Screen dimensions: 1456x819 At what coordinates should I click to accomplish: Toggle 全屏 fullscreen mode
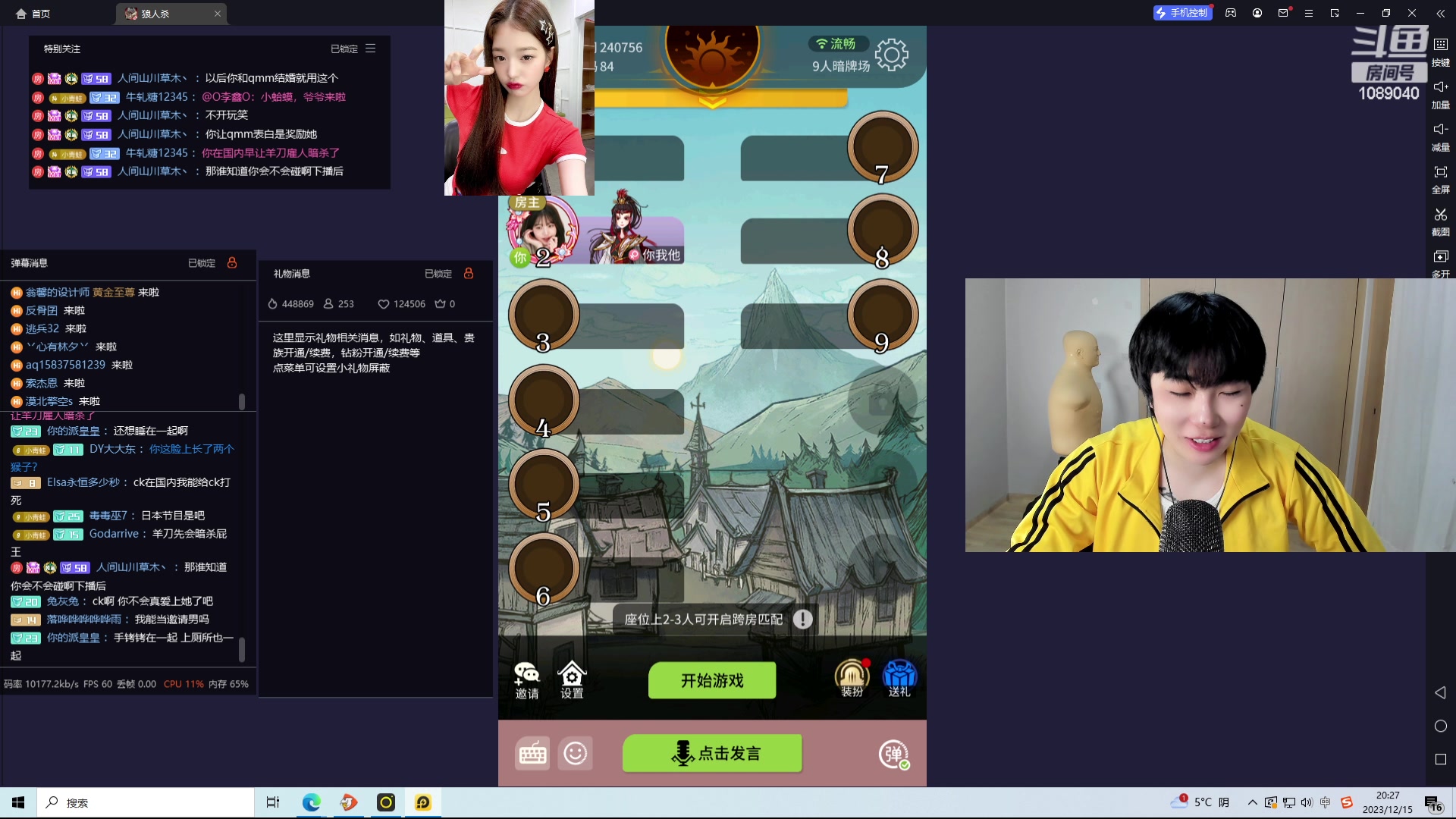1441,180
